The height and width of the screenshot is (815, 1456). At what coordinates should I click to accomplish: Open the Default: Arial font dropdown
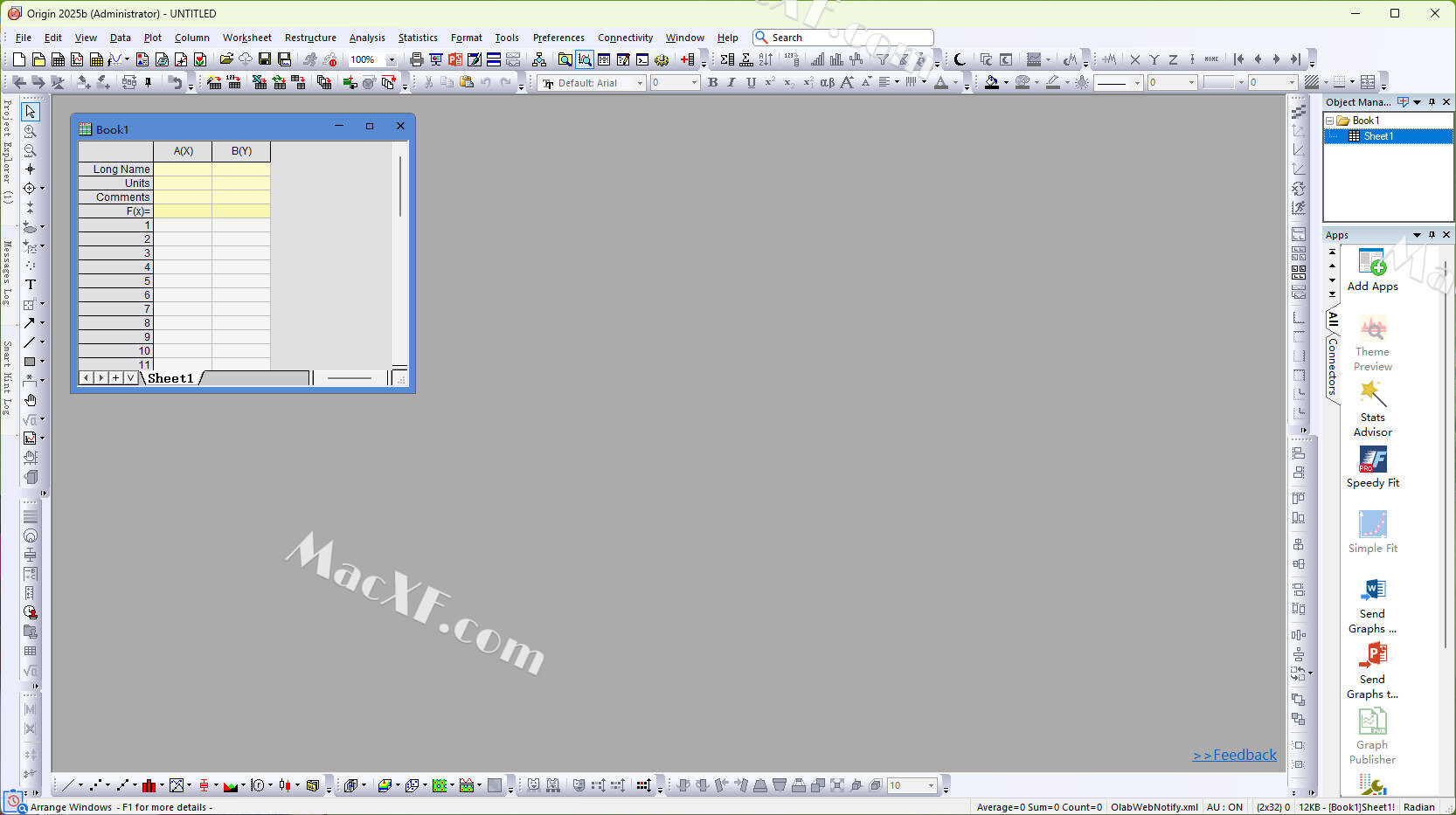pyautogui.click(x=640, y=83)
